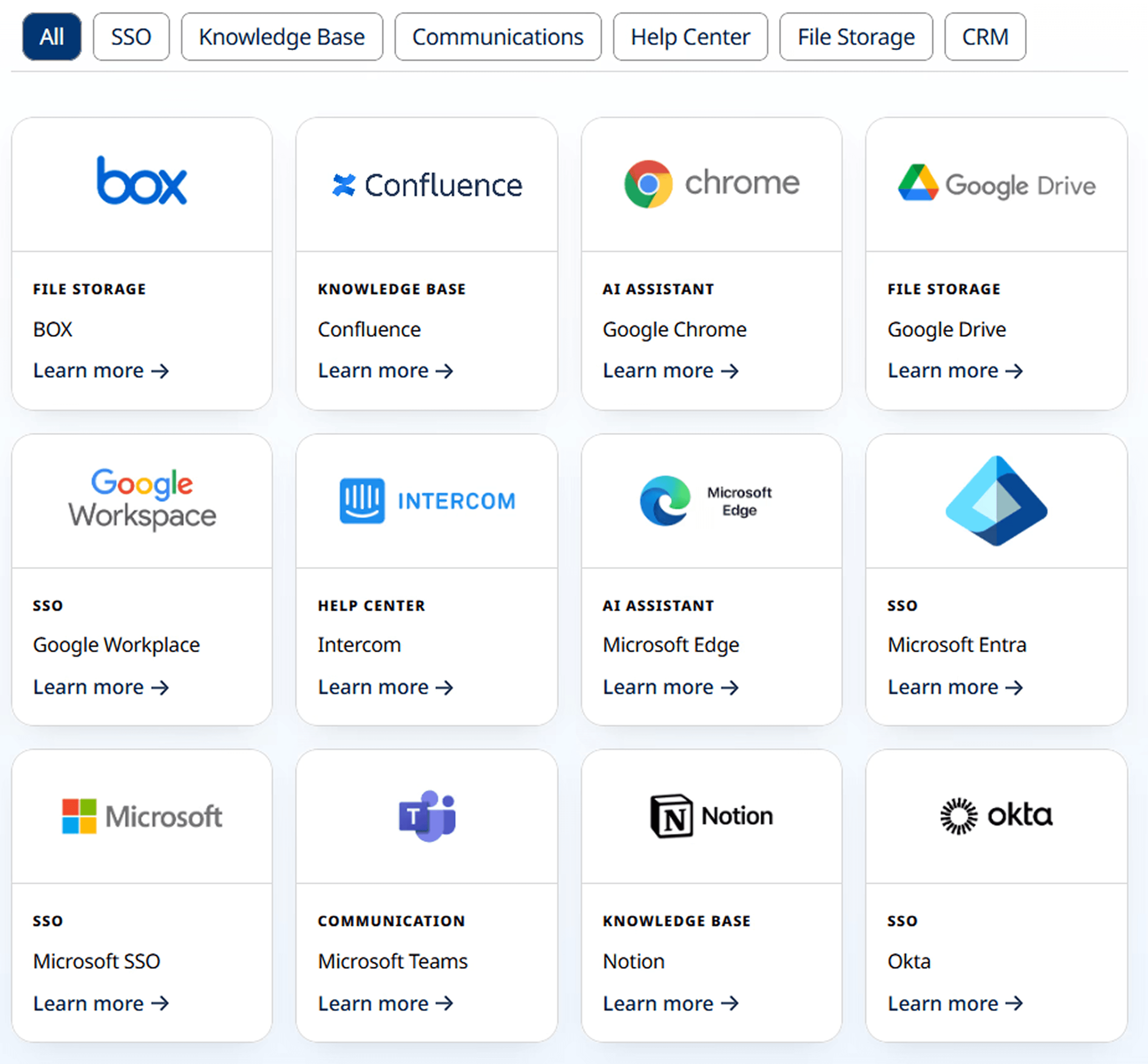Open Learn more for Google Workplace
Screen dimensions: 1148x1064
(x=101, y=687)
